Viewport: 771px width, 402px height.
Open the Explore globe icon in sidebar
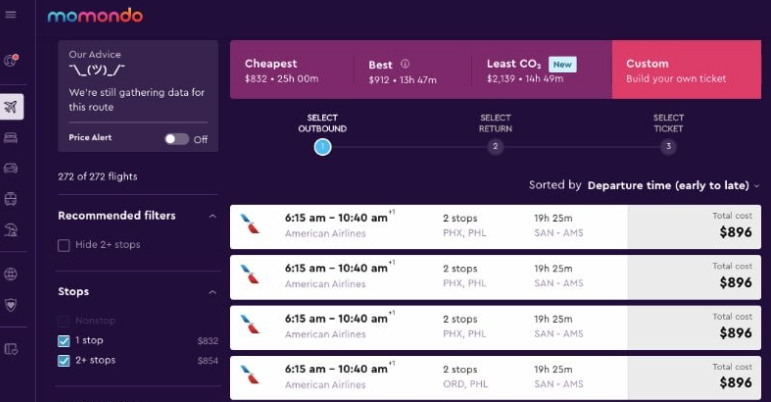[x=12, y=274]
